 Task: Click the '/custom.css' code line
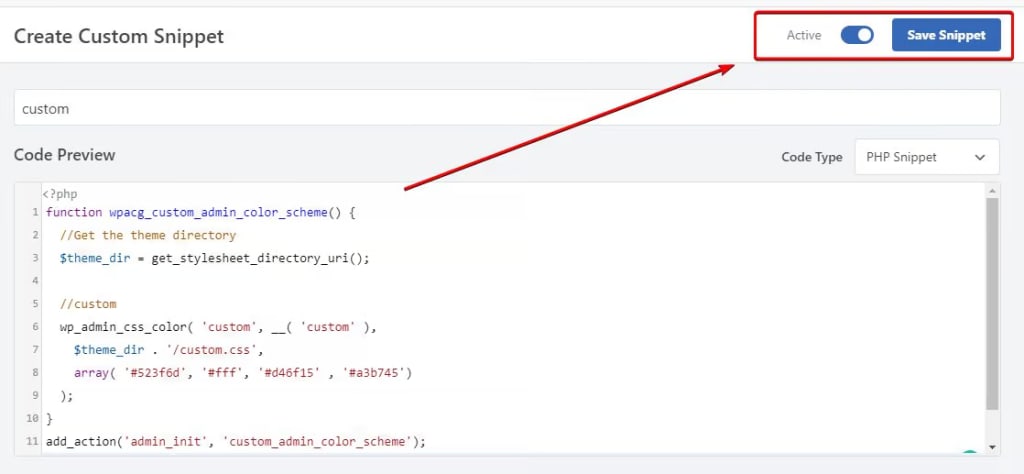point(168,350)
